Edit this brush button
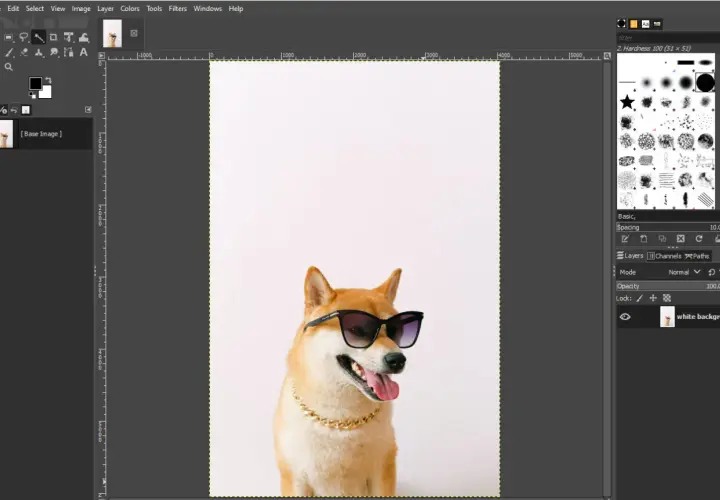The width and height of the screenshot is (720, 500). pos(625,239)
